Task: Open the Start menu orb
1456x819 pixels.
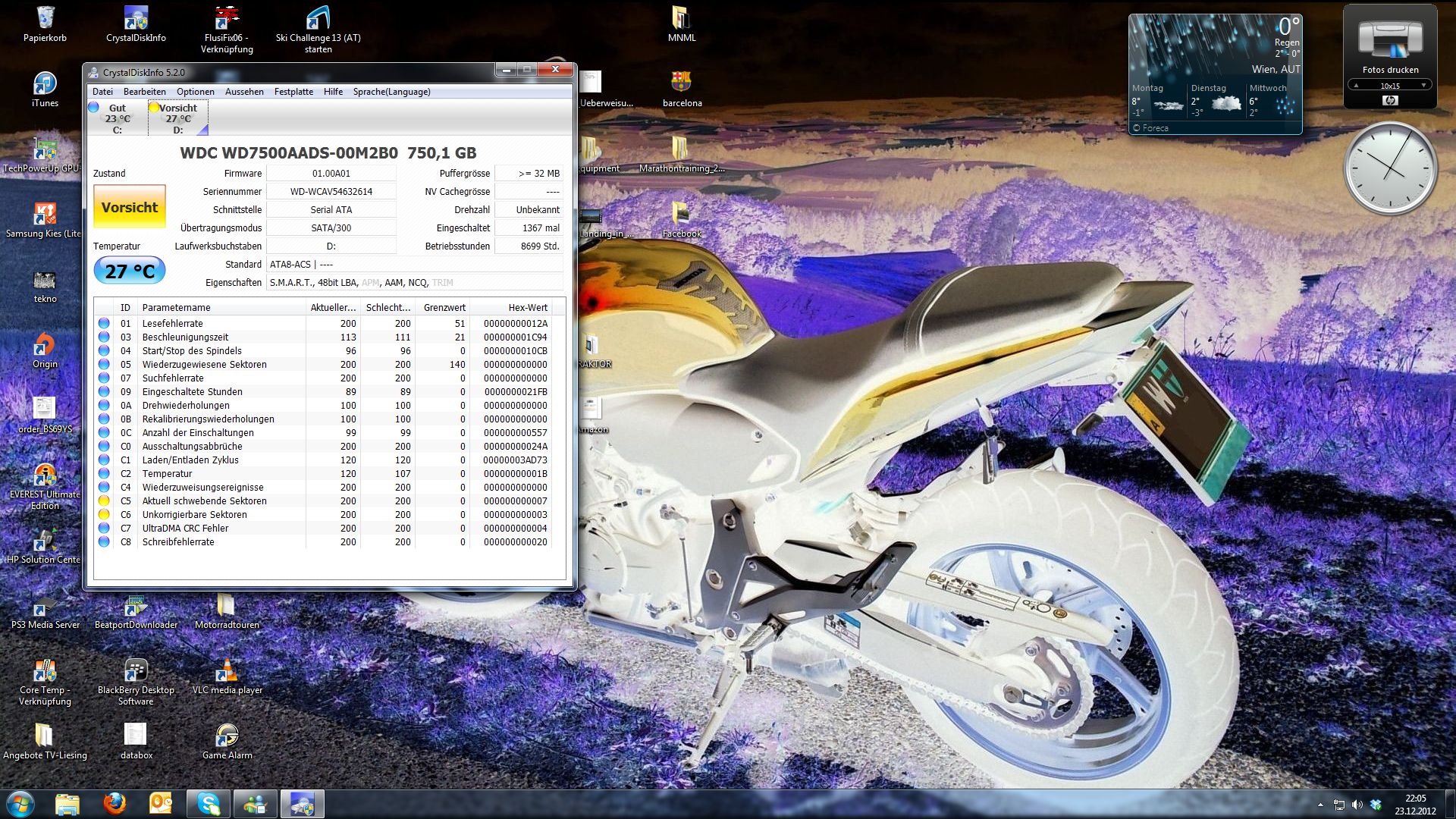Action: 20,803
